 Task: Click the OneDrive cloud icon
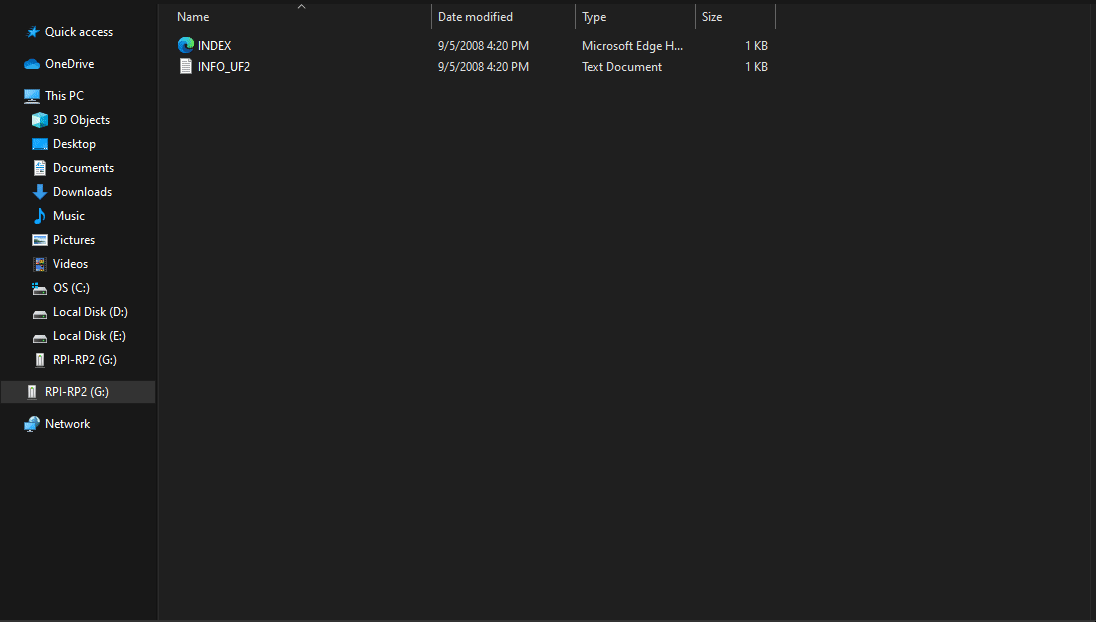coord(32,64)
